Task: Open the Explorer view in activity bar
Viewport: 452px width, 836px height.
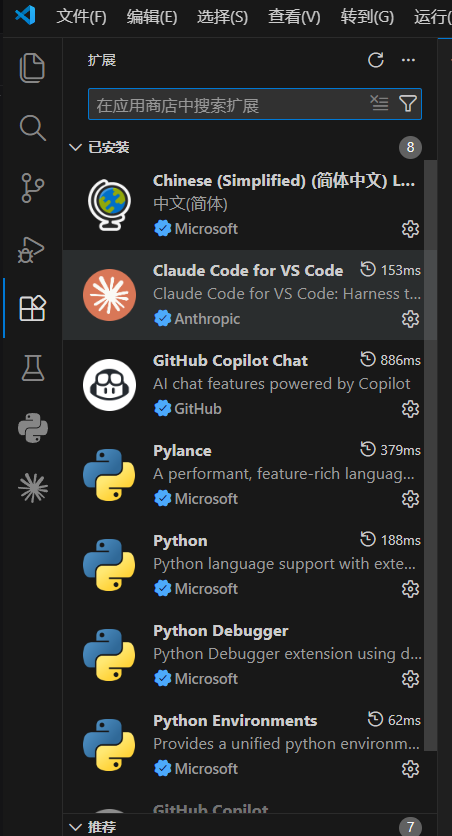Action: (x=32, y=68)
